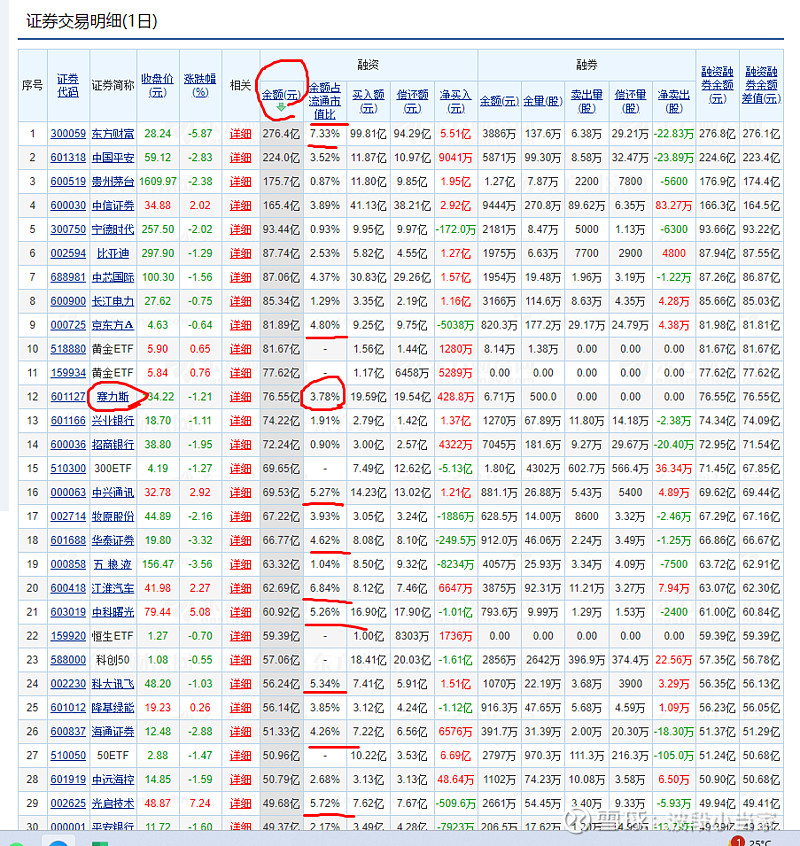This screenshot has width=800, height=846.
Task: Open 详细 link for 华泰证券 row
Action: [241, 540]
